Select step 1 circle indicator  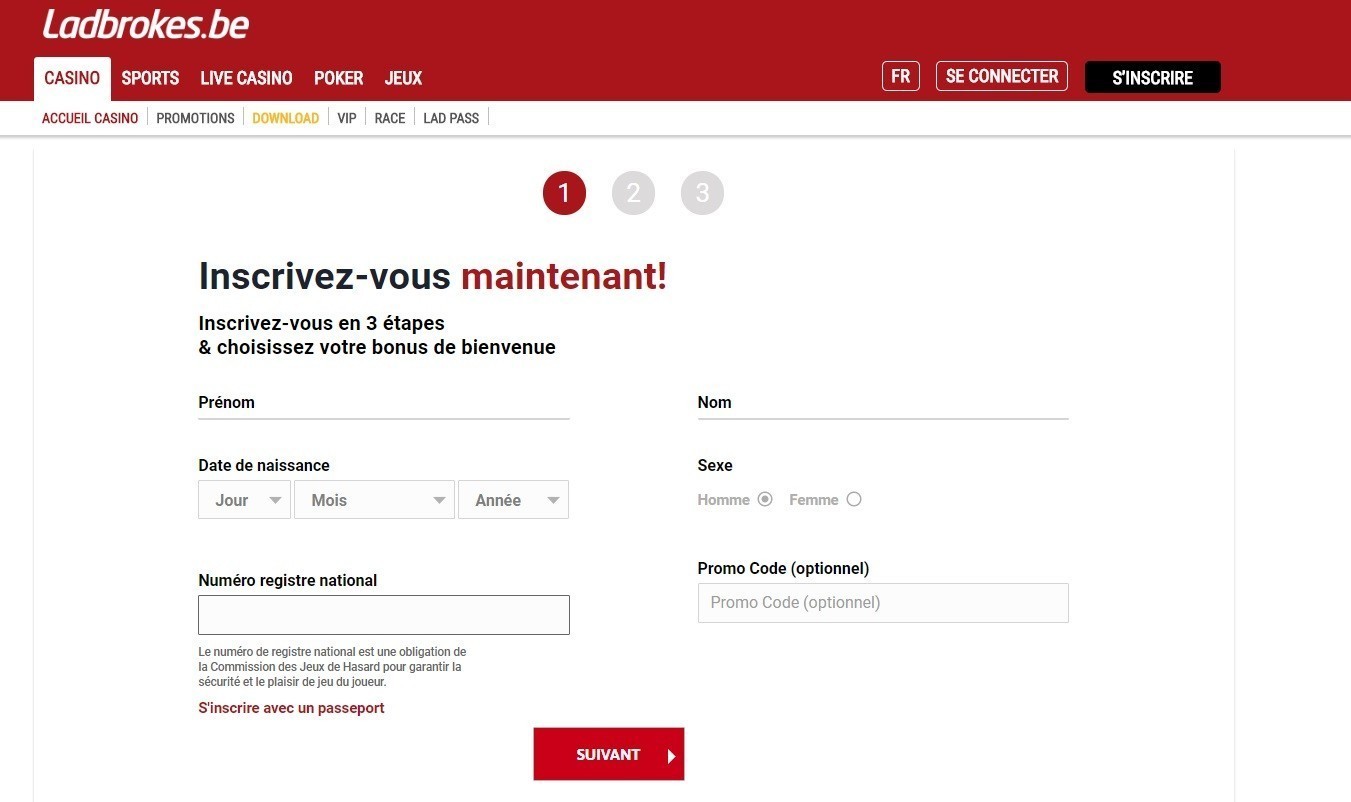pyautogui.click(x=564, y=193)
